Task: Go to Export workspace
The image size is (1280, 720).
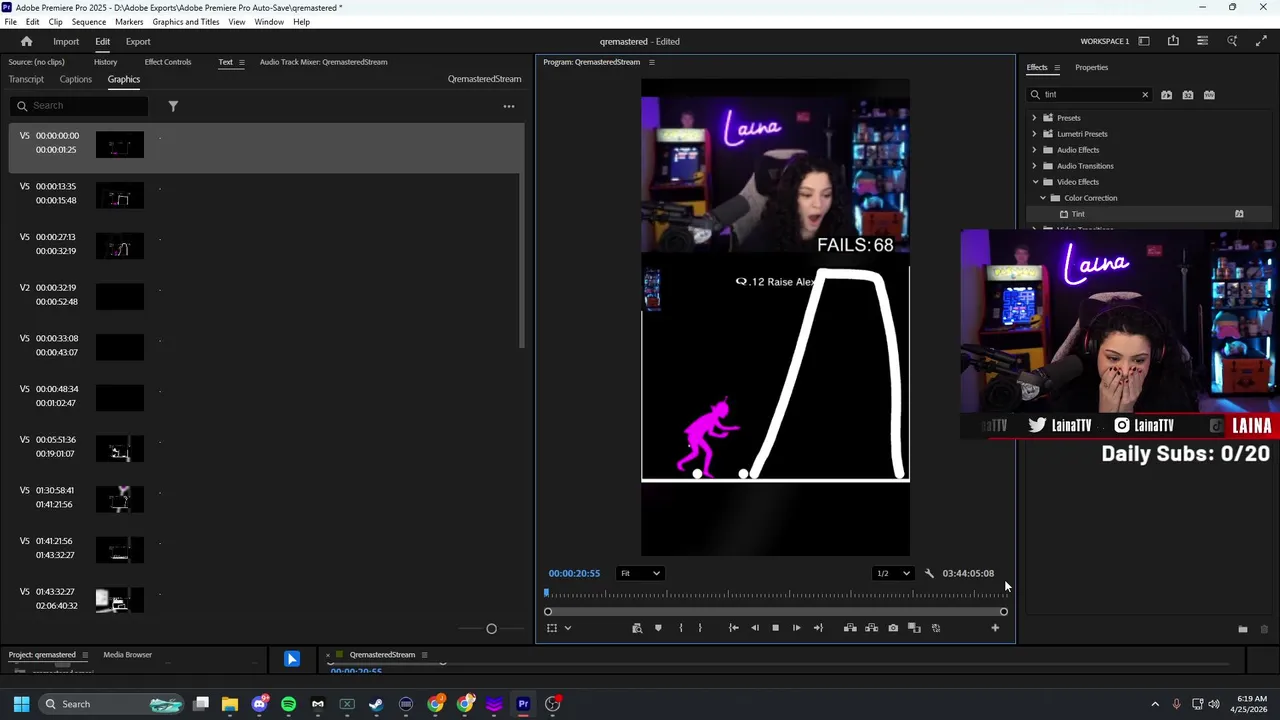Action: [138, 42]
